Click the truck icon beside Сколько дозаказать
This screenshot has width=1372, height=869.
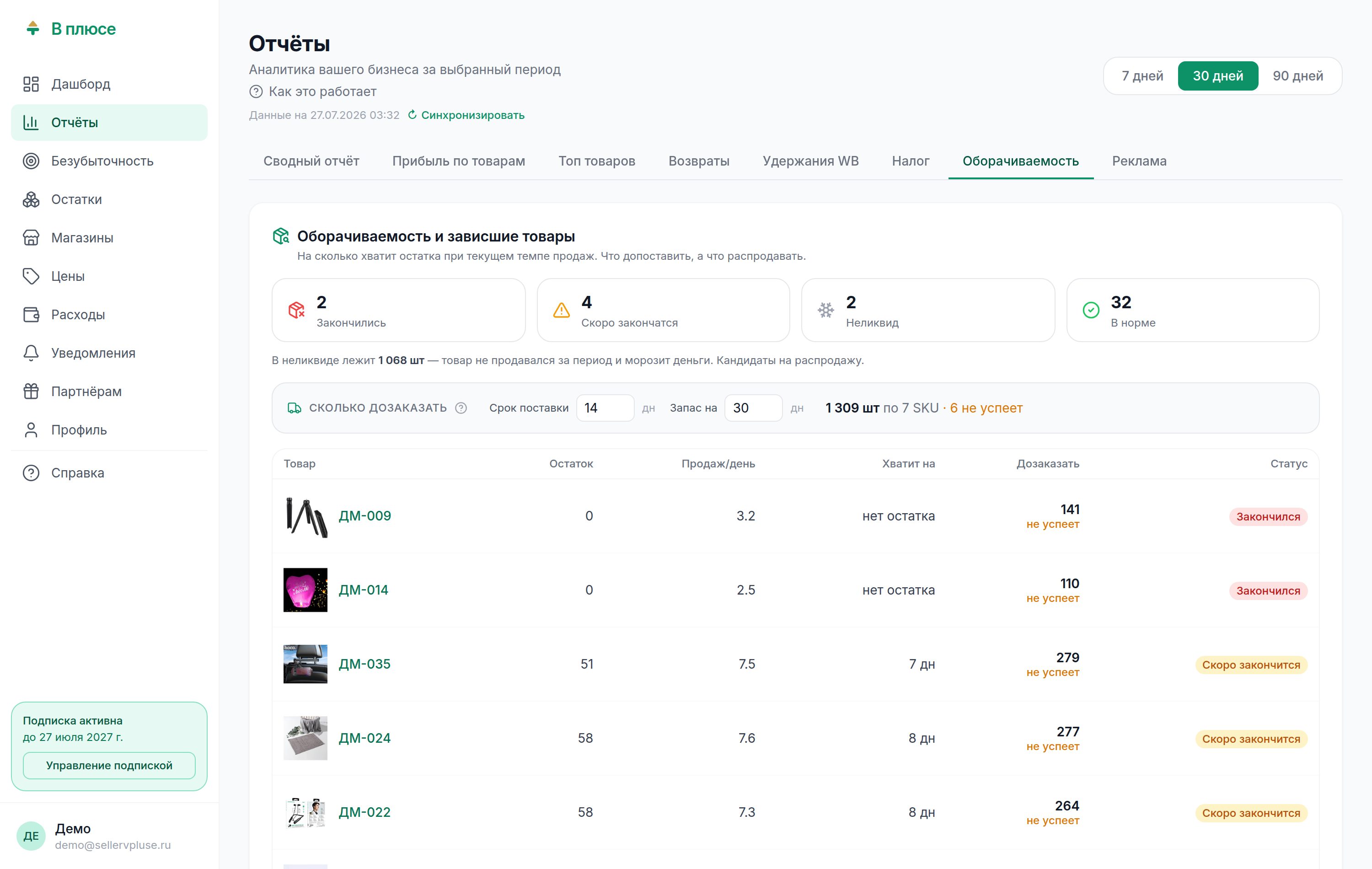(x=295, y=408)
